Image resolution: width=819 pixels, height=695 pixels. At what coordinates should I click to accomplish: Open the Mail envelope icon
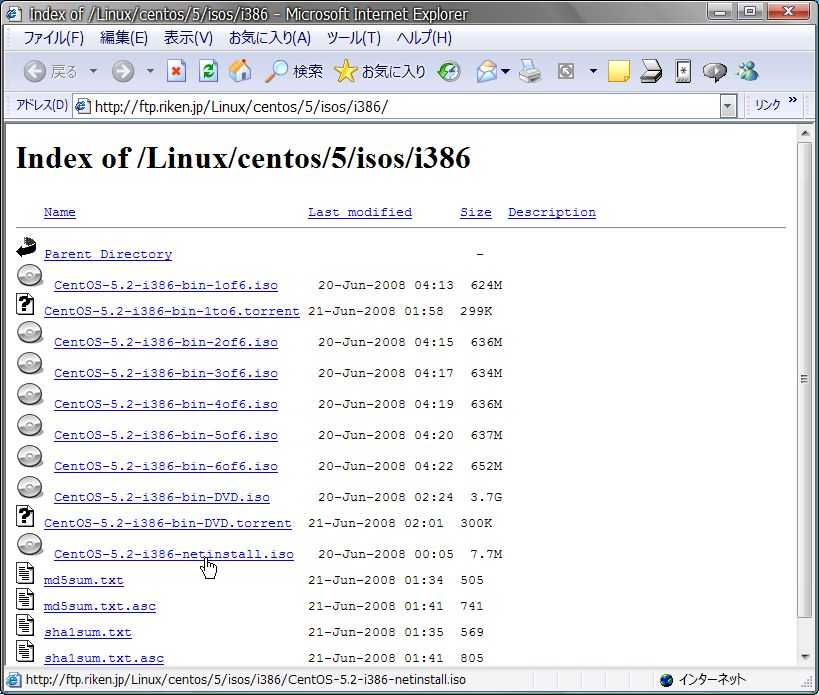(x=487, y=71)
